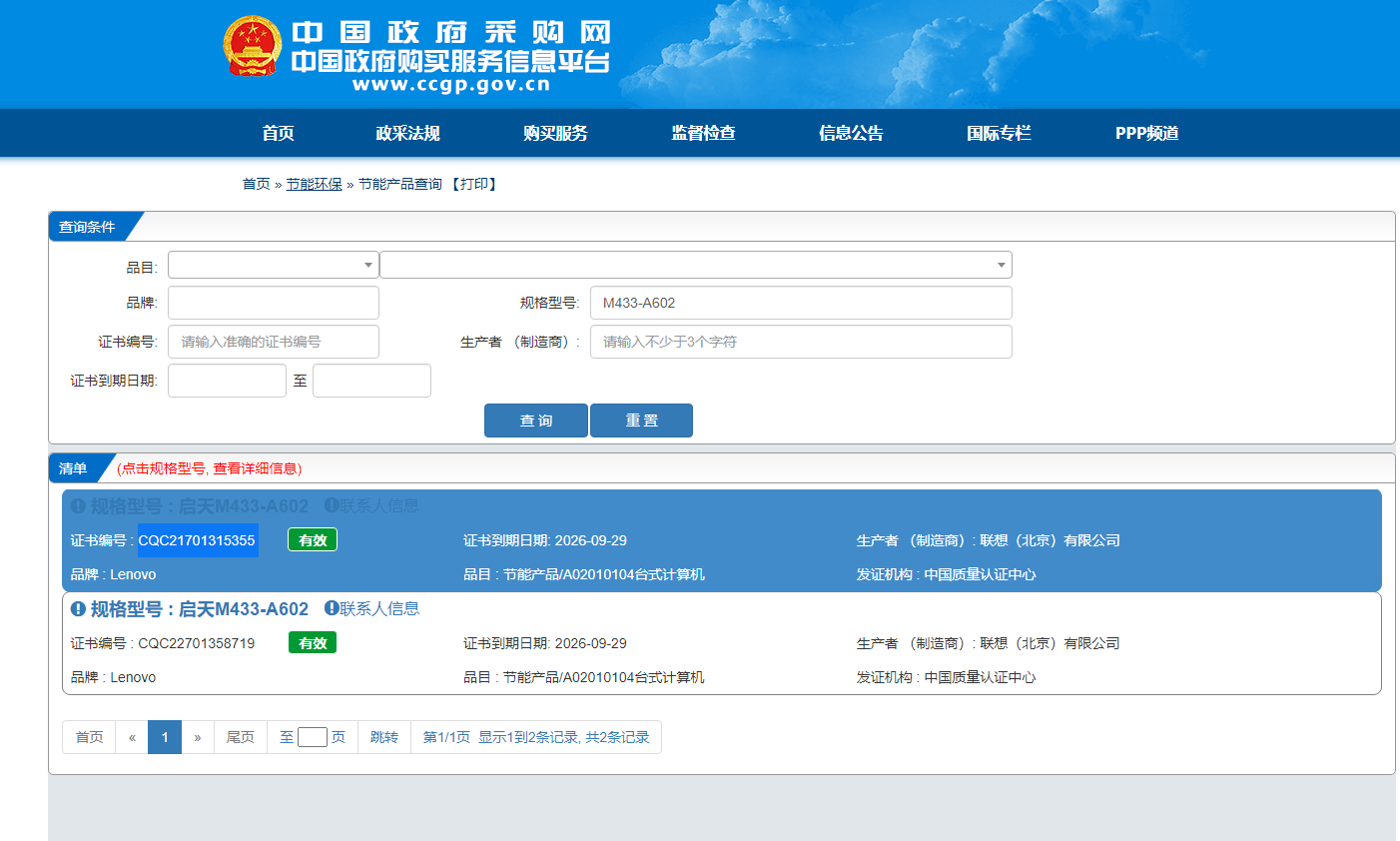Click the 规格型号 field containing M433-A602
Image resolution: width=1400 pixels, height=841 pixels.
pyautogui.click(x=801, y=303)
